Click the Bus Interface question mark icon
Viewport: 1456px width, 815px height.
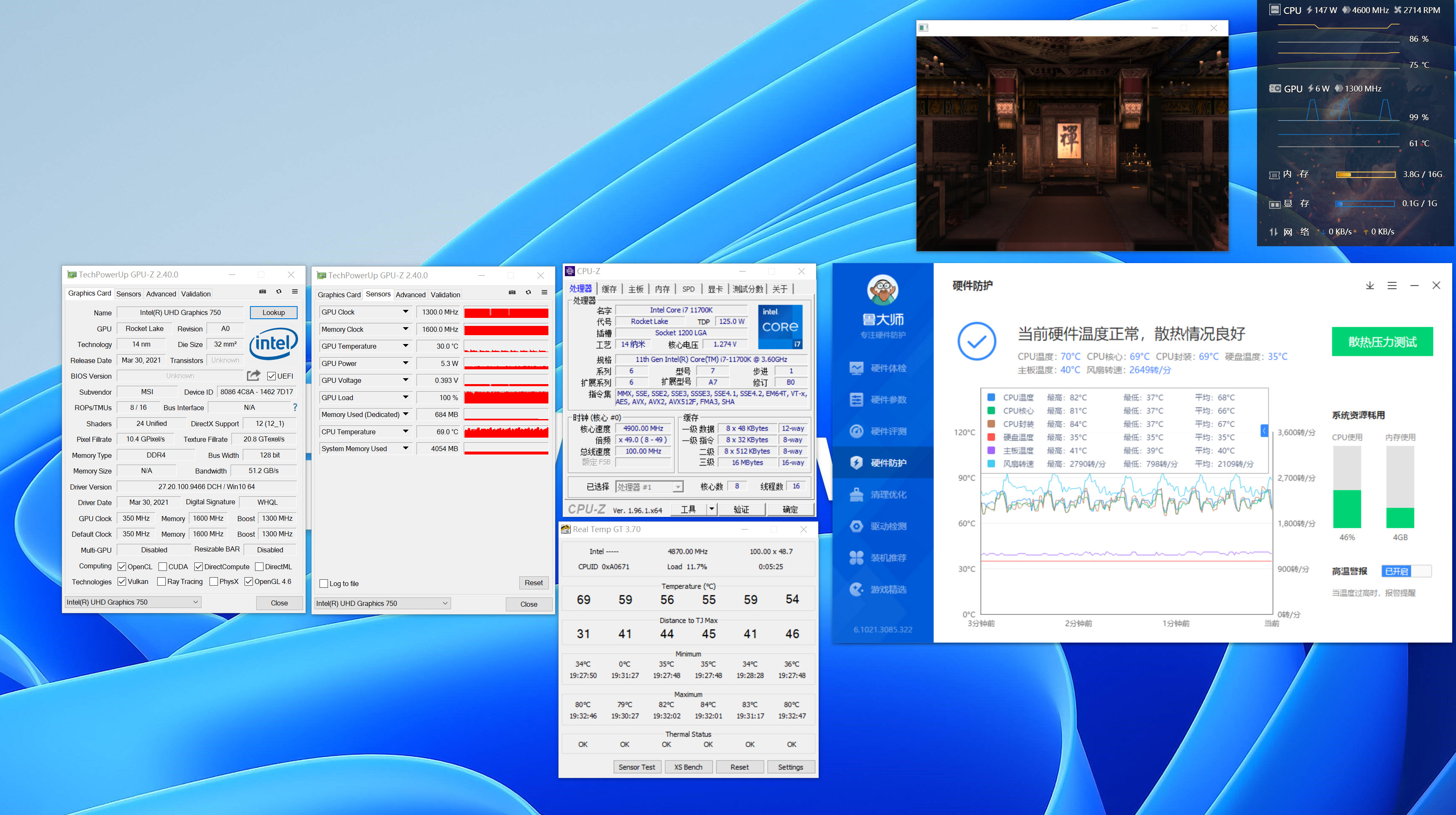click(295, 407)
